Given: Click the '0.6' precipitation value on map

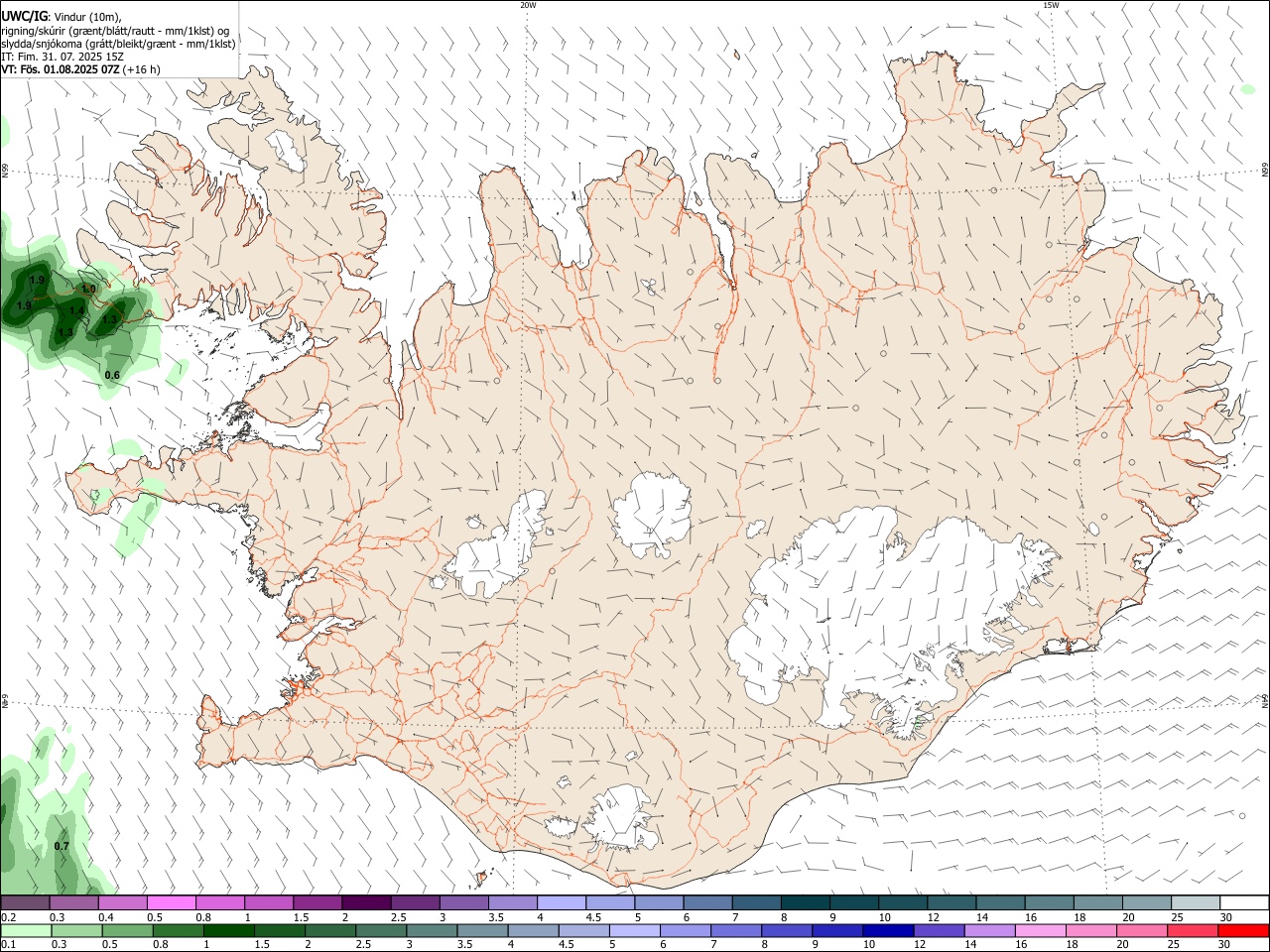Looking at the screenshot, I should 112,375.
